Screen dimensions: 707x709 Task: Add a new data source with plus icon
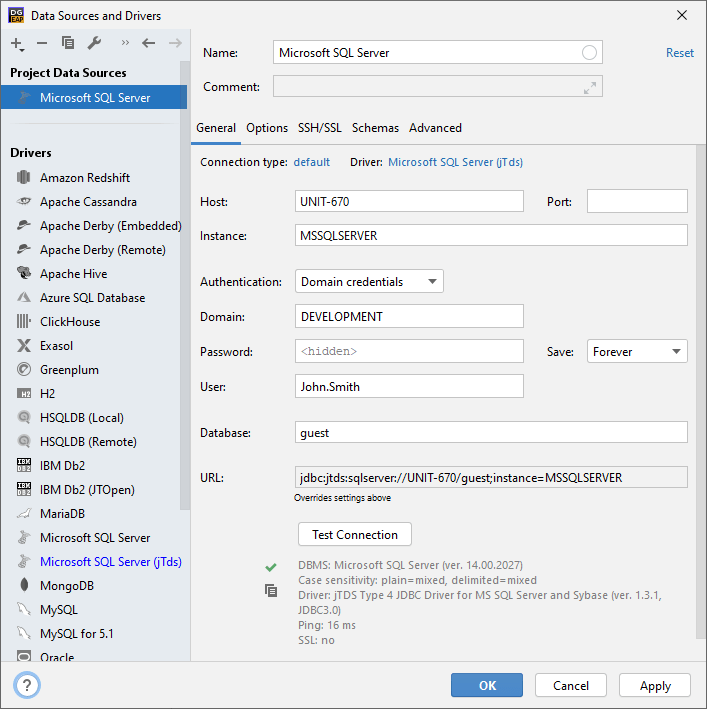(17, 44)
